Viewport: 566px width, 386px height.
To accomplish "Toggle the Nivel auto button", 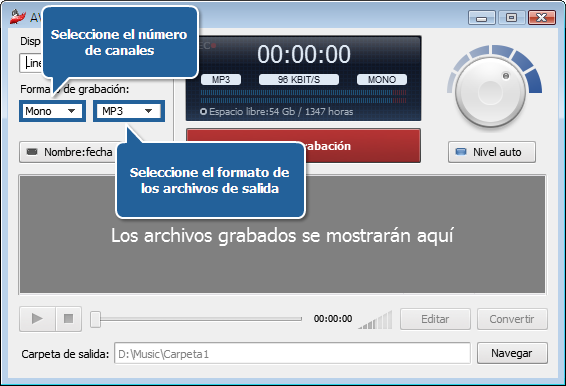I will click(x=492, y=152).
